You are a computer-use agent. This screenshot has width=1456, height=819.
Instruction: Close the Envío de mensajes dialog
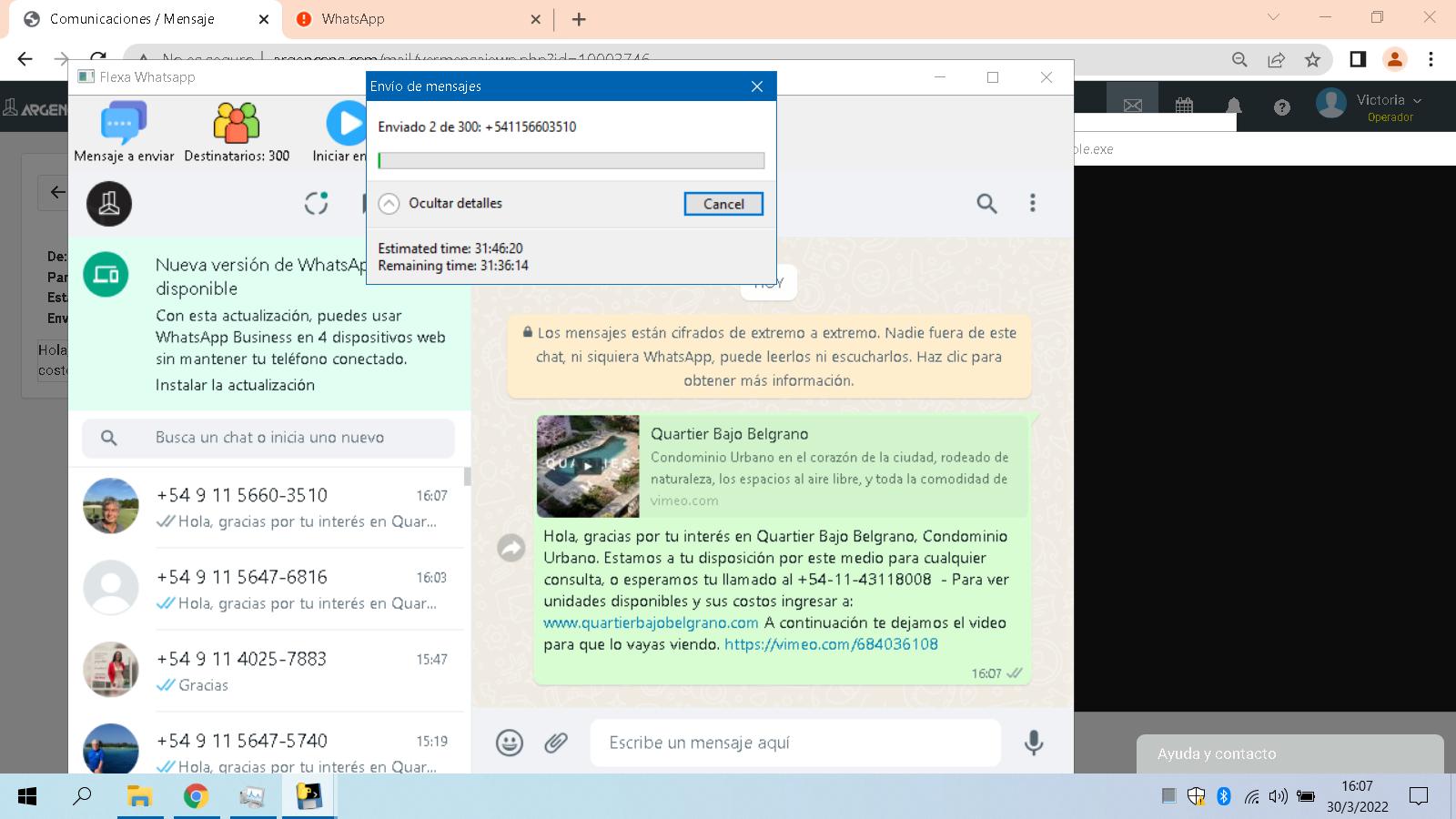pyautogui.click(x=757, y=86)
